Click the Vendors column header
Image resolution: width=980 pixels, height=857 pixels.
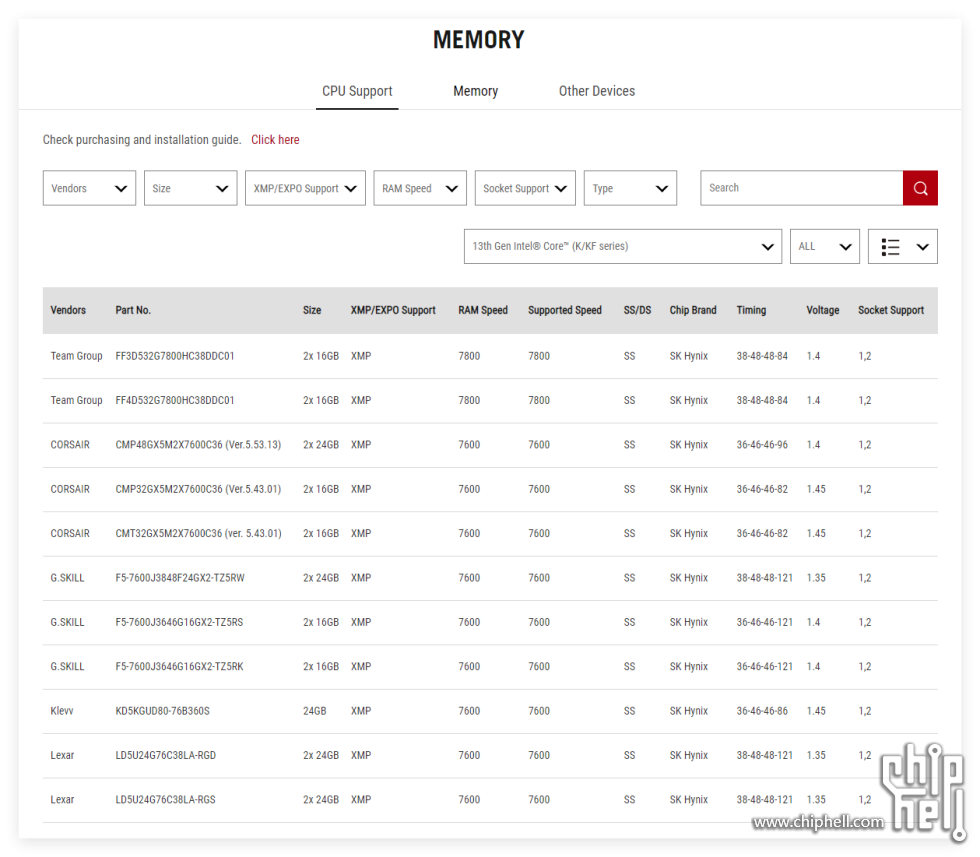click(68, 310)
